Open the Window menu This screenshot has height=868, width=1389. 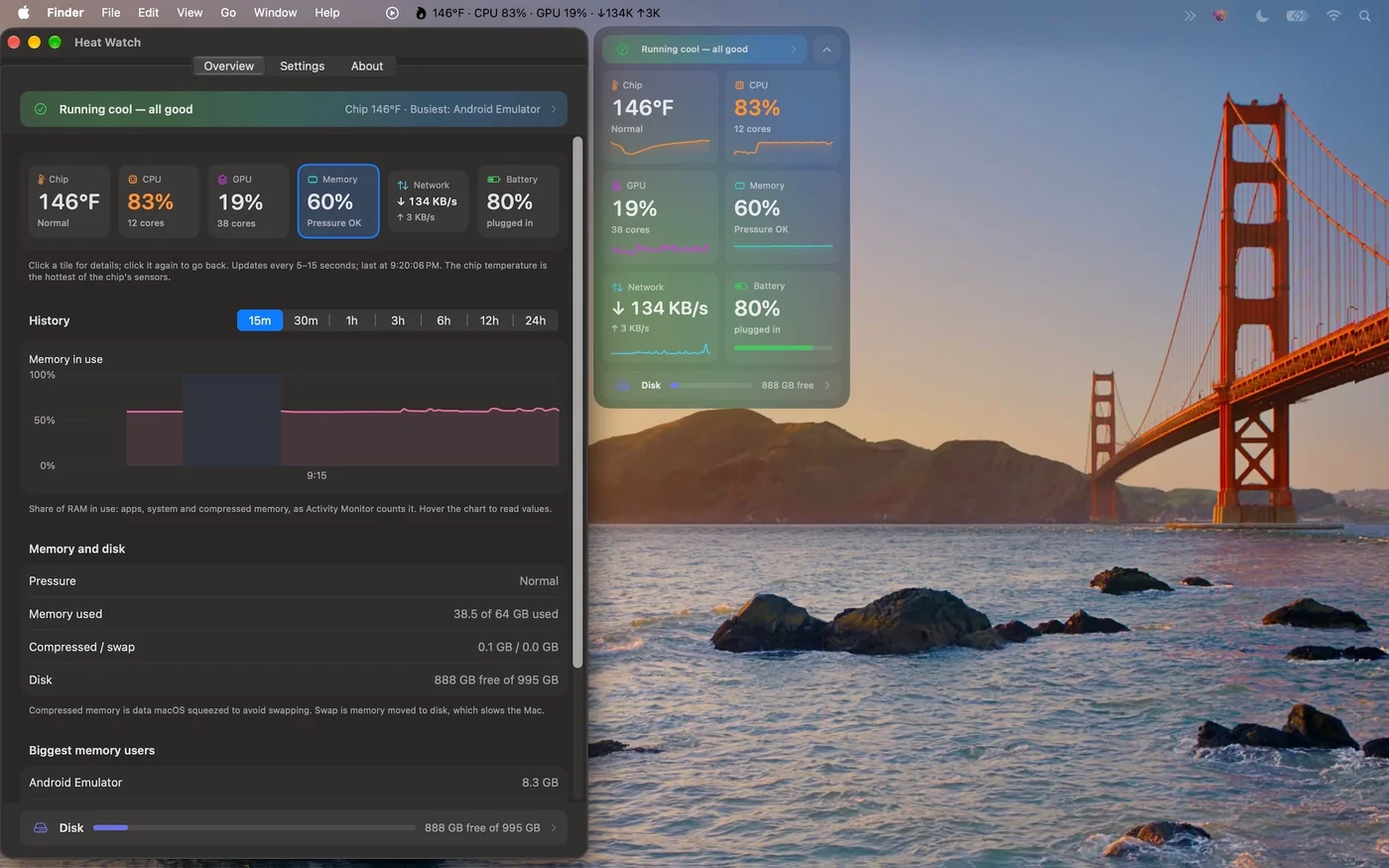click(275, 13)
